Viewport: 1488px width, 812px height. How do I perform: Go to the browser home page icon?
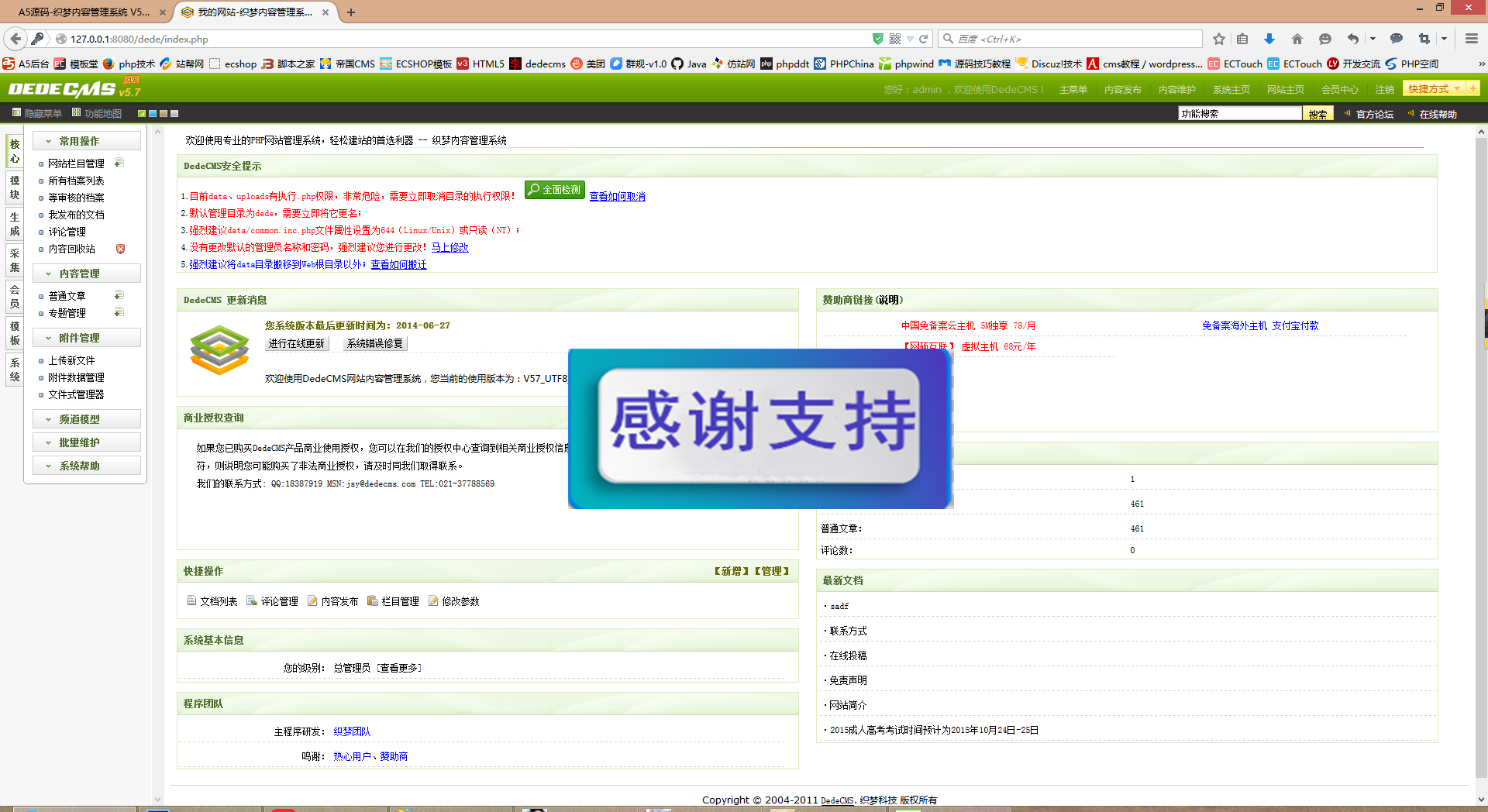tap(1297, 39)
